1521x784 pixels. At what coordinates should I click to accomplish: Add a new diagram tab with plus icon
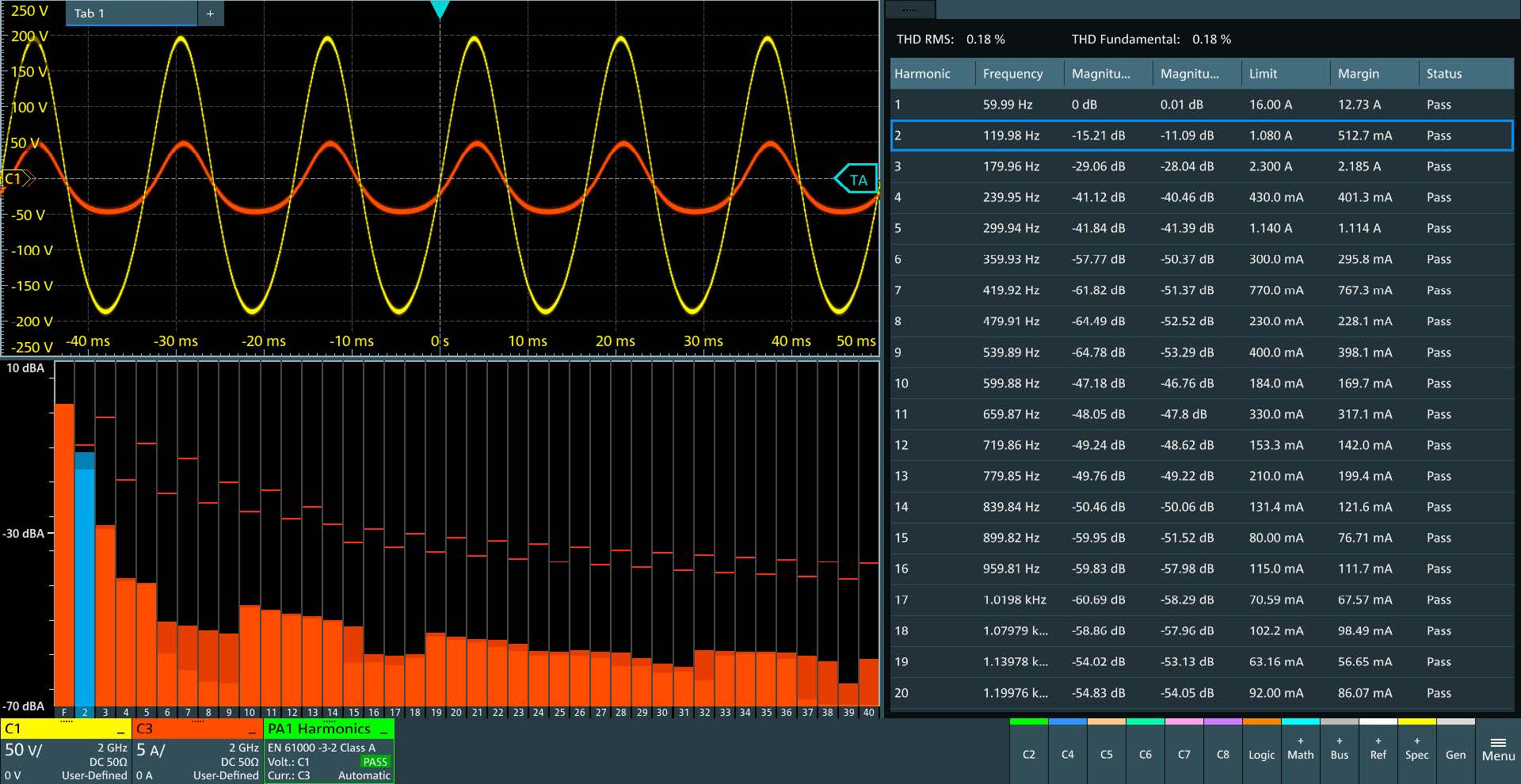tap(210, 13)
